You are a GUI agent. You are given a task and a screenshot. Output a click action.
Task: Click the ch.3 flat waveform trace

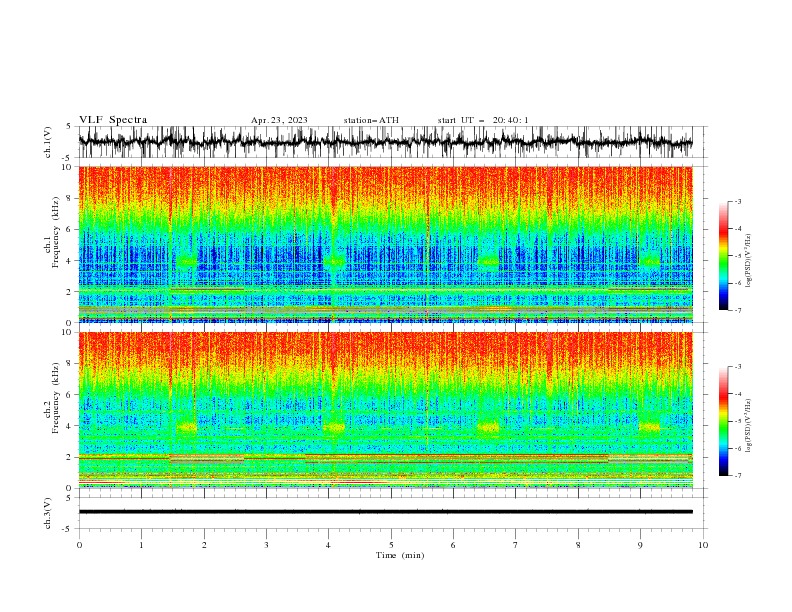(385, 512)
